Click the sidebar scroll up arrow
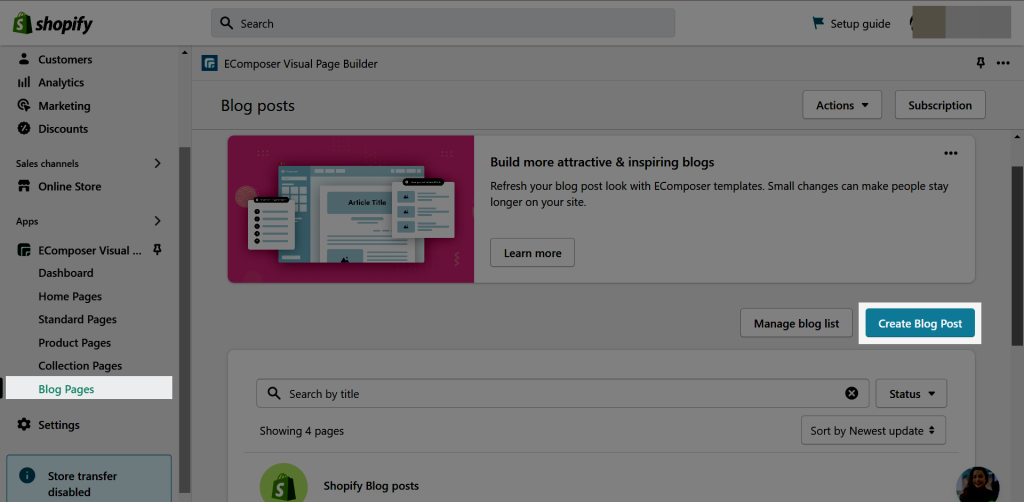The height and width of the screenshot is (502, 1024). (184, 52)
